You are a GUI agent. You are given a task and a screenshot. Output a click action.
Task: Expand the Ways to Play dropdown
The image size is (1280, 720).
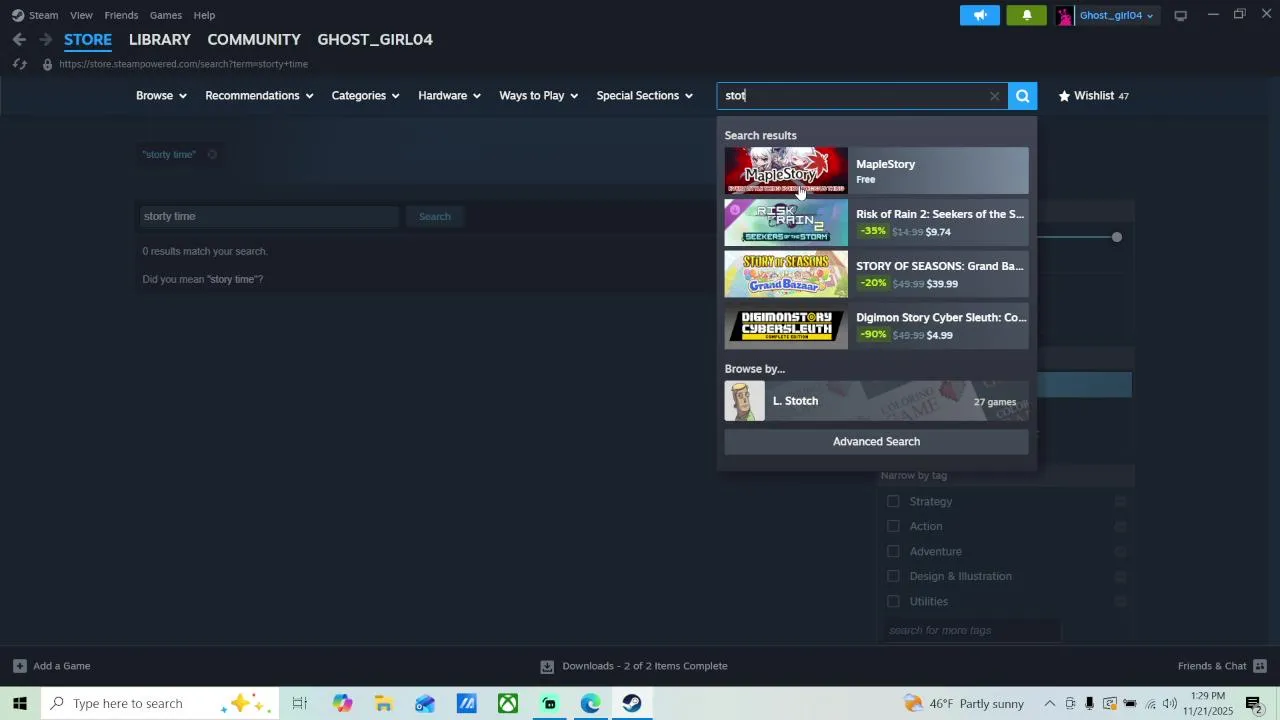538,96
